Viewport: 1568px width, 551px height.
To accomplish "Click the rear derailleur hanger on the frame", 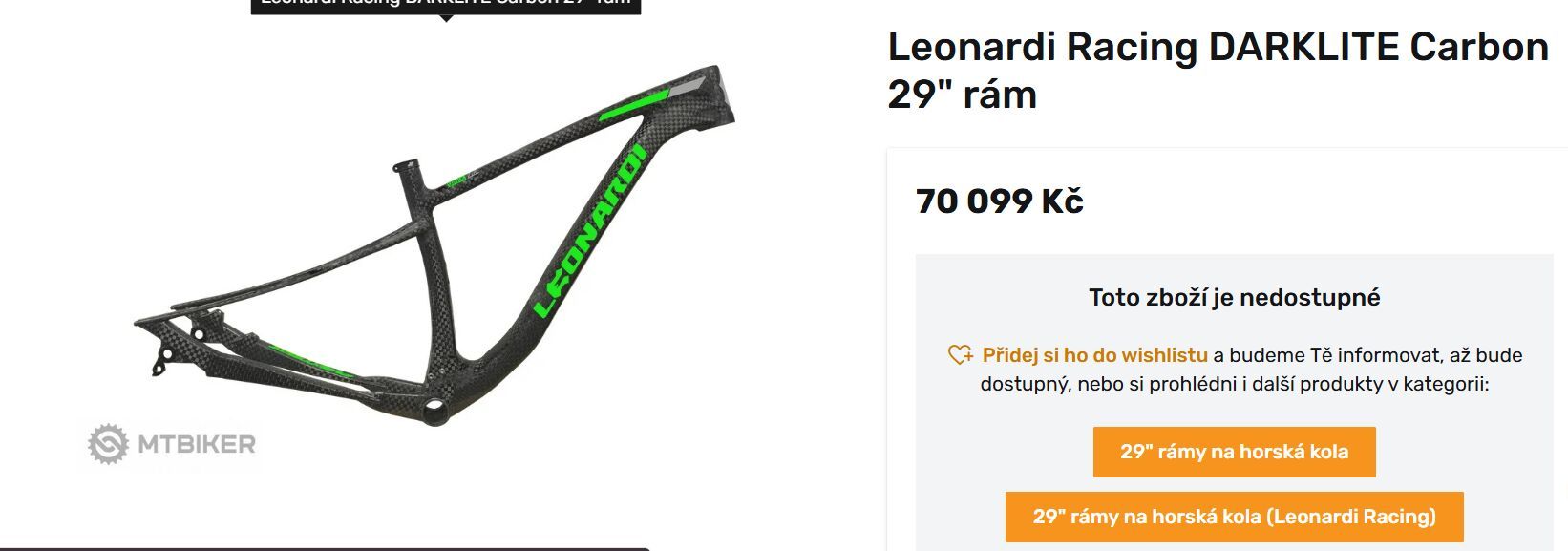I will click(x=163, y=362).
